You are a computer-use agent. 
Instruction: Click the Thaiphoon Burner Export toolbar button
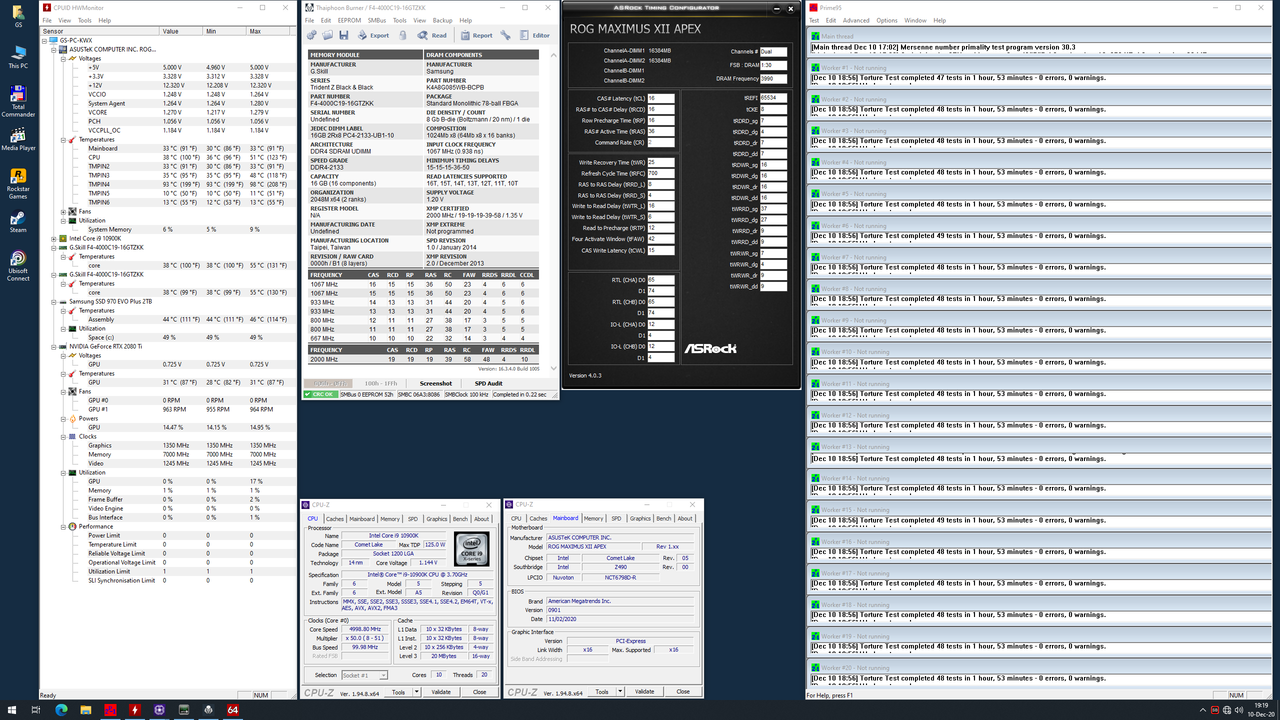click(x=373, y=35)
